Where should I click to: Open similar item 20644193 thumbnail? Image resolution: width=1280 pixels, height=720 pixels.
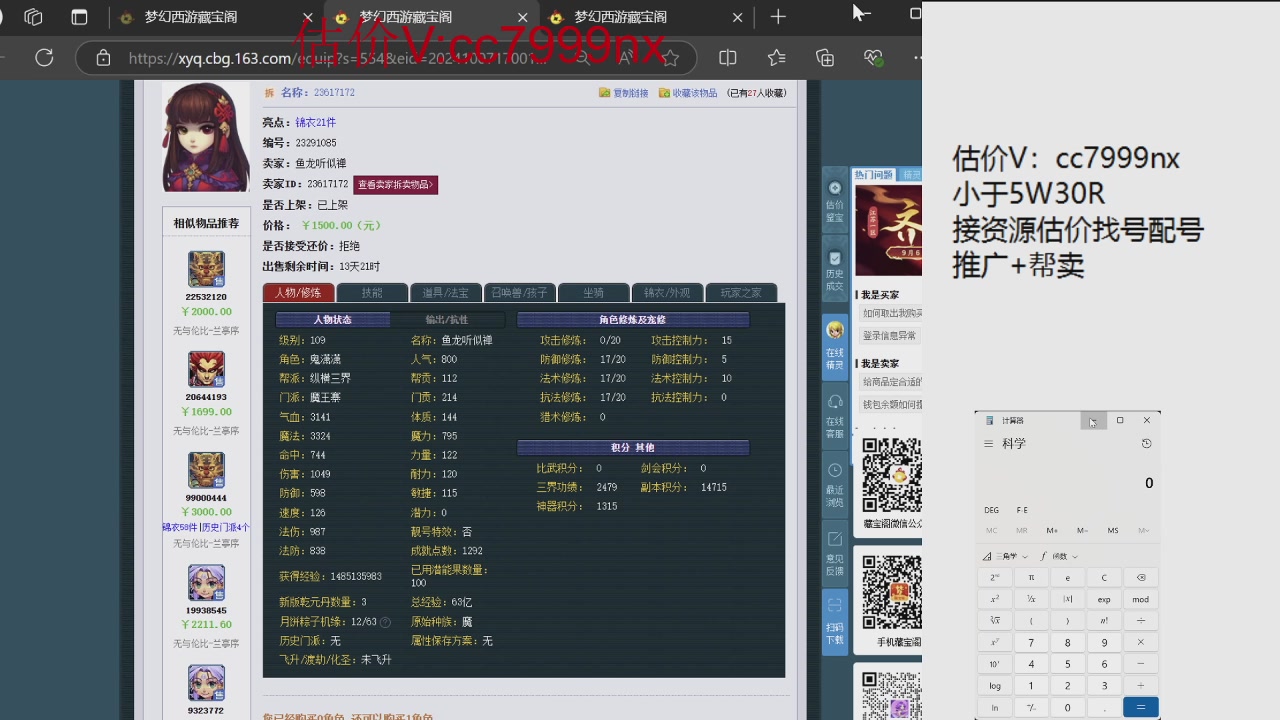(x=206, y=370)
